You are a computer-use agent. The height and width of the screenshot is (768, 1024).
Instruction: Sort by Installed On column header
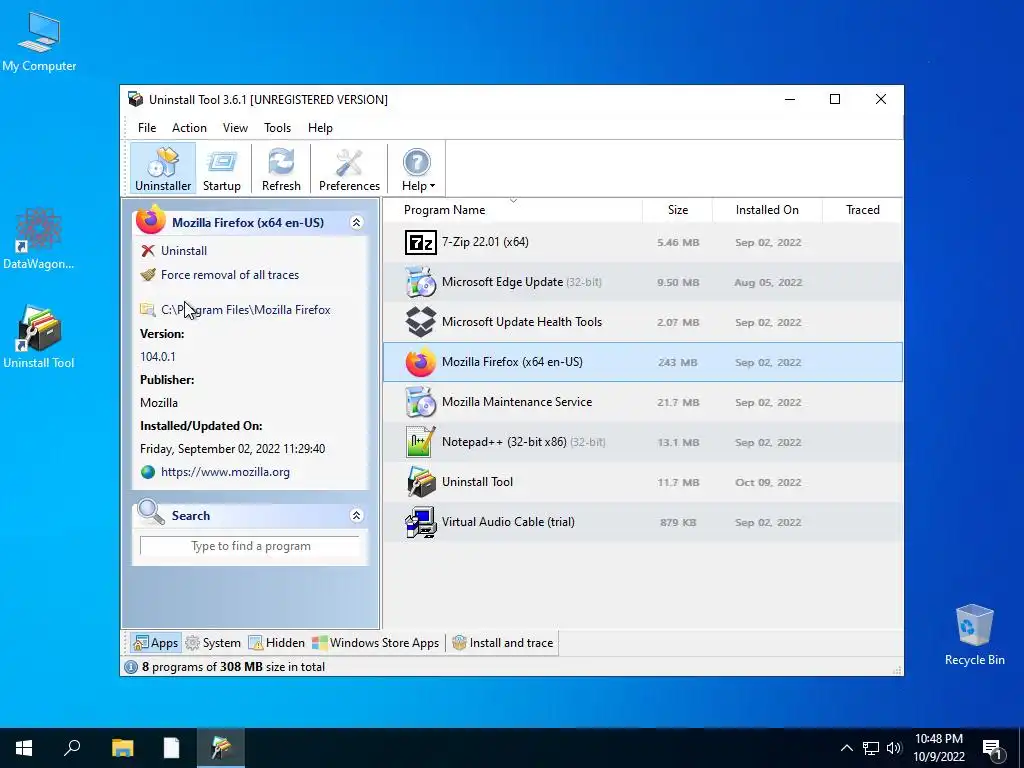tap(767, 210)
